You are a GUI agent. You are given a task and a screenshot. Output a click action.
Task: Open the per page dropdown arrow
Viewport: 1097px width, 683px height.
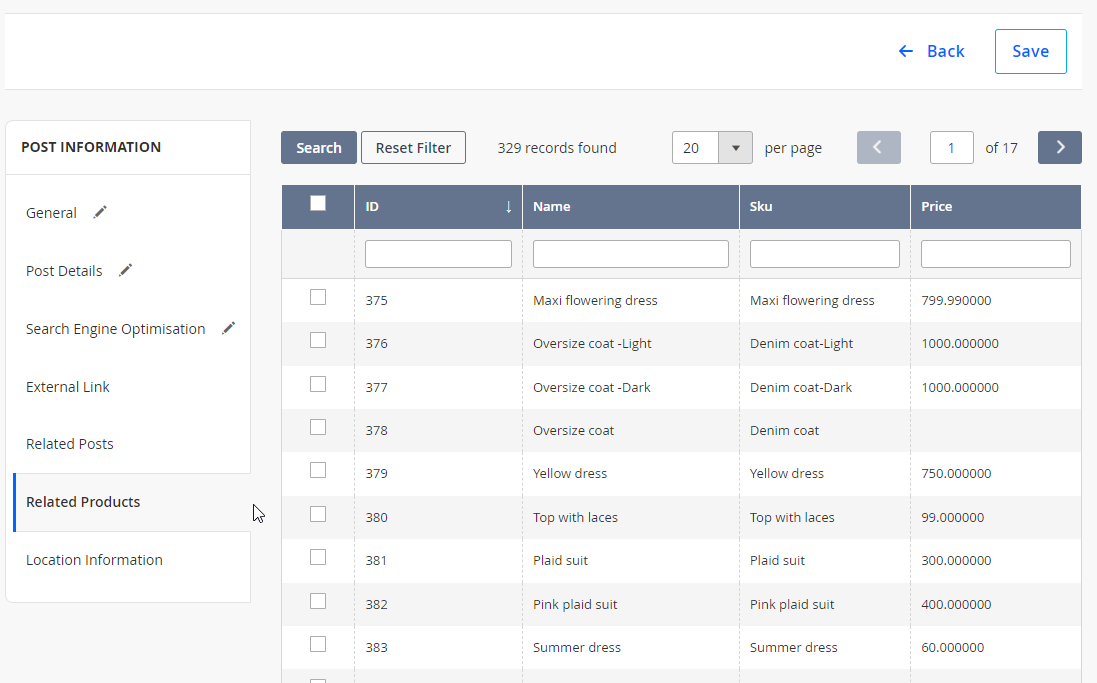[735, 148]
